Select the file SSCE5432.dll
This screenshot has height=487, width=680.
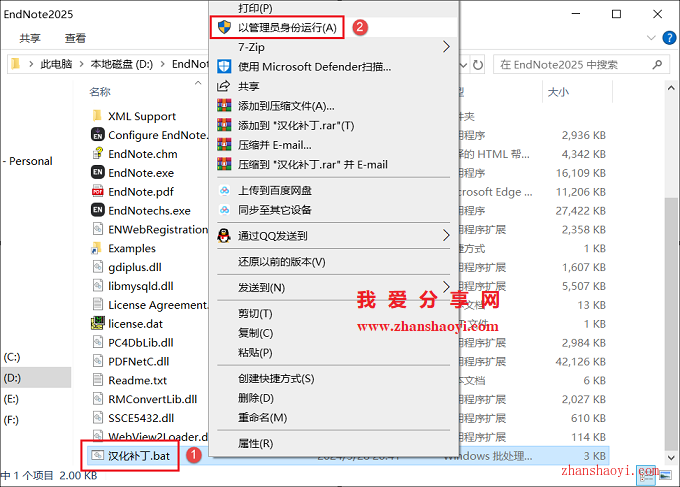point(141,418)
